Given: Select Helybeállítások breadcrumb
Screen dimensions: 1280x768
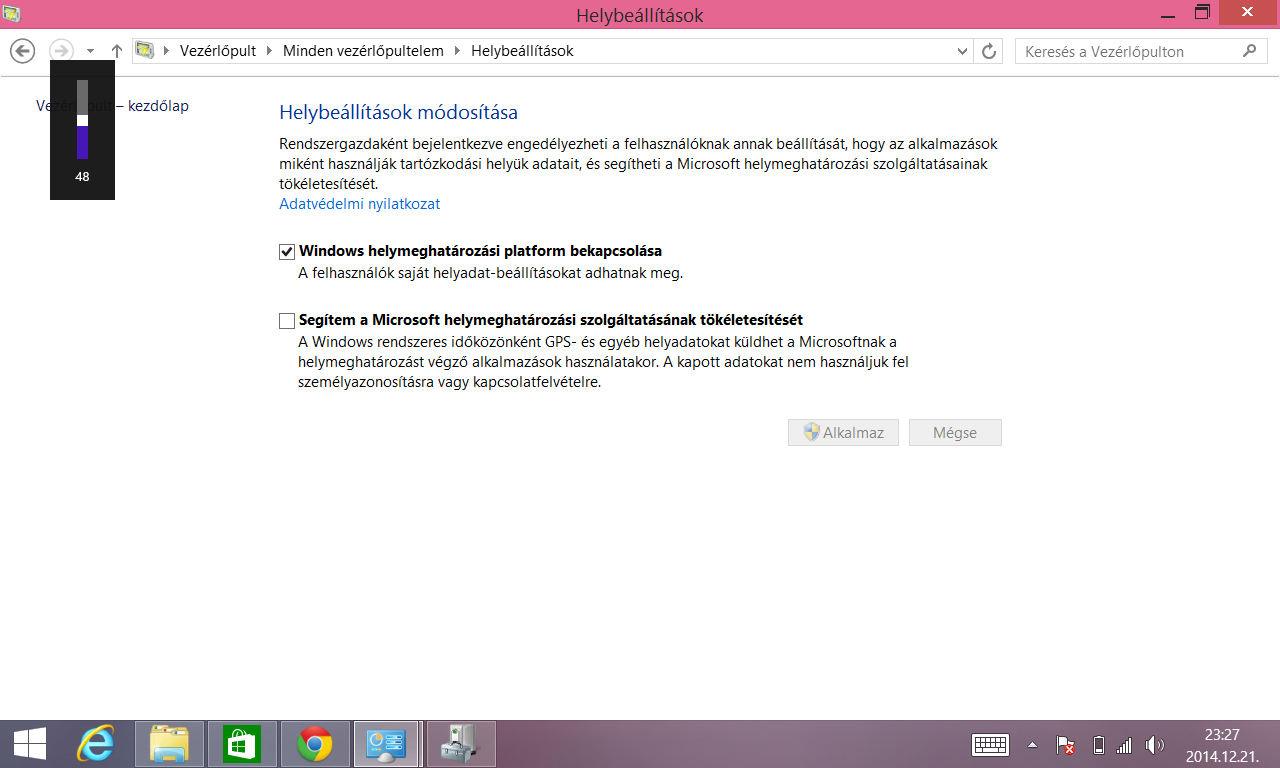Looking at the screenshot, I should (x=522, y=51).
